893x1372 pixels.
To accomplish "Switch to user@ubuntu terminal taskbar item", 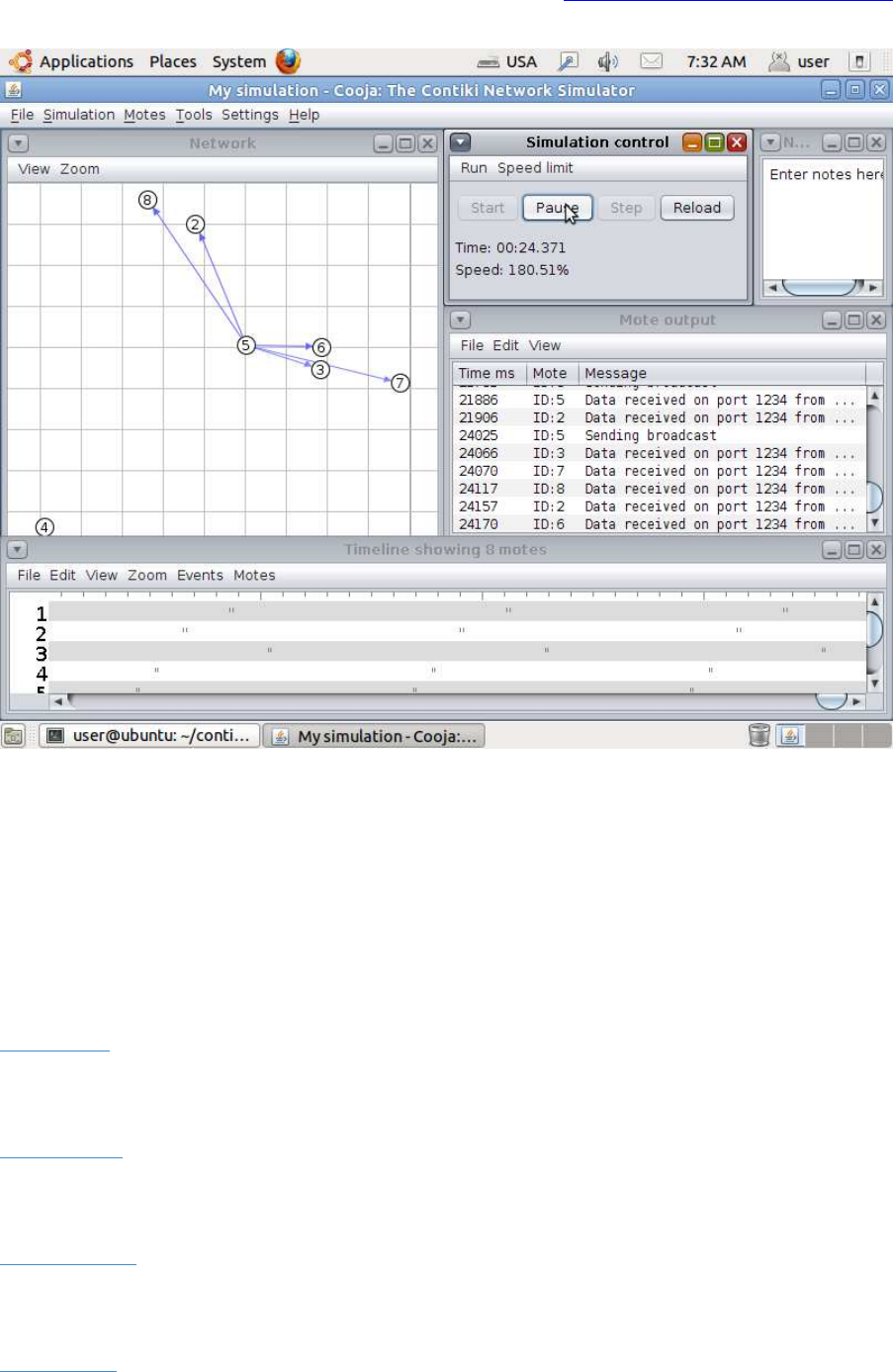I will tap(149, 736).
